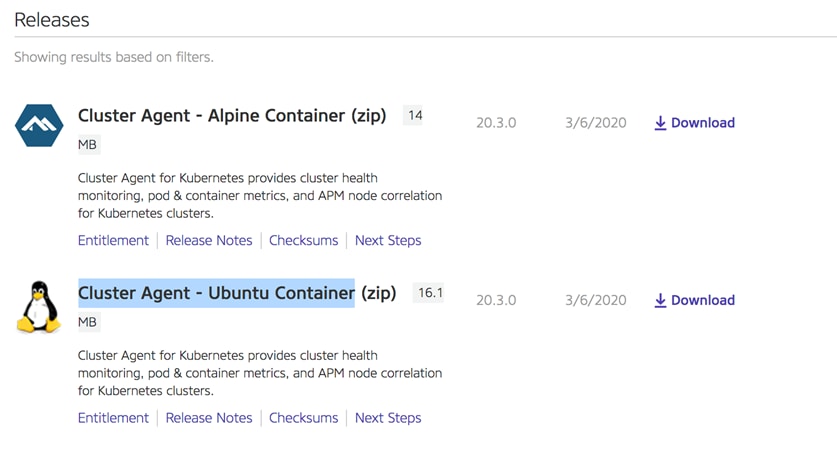Click download arrow icon for Ubuntu Container
Image resolution: width=837 pixels, height=452 pixels.
660,300
